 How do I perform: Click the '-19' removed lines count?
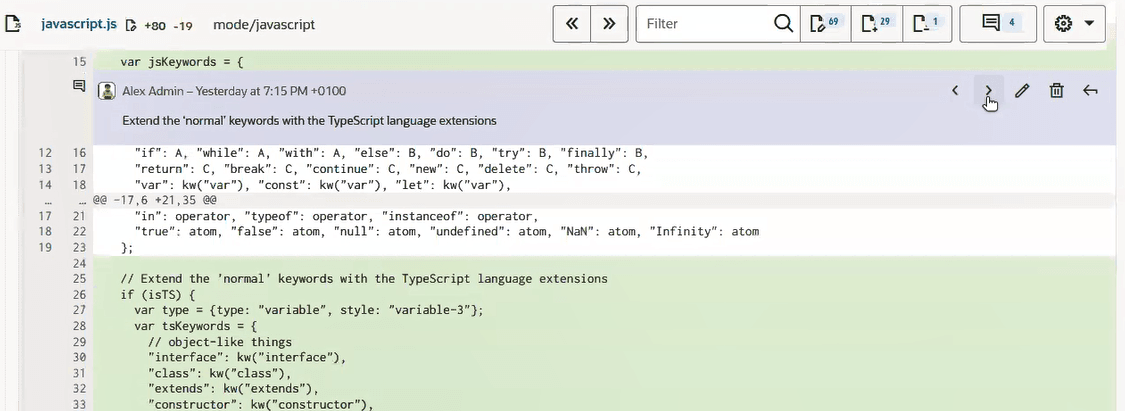coord(182,25)
